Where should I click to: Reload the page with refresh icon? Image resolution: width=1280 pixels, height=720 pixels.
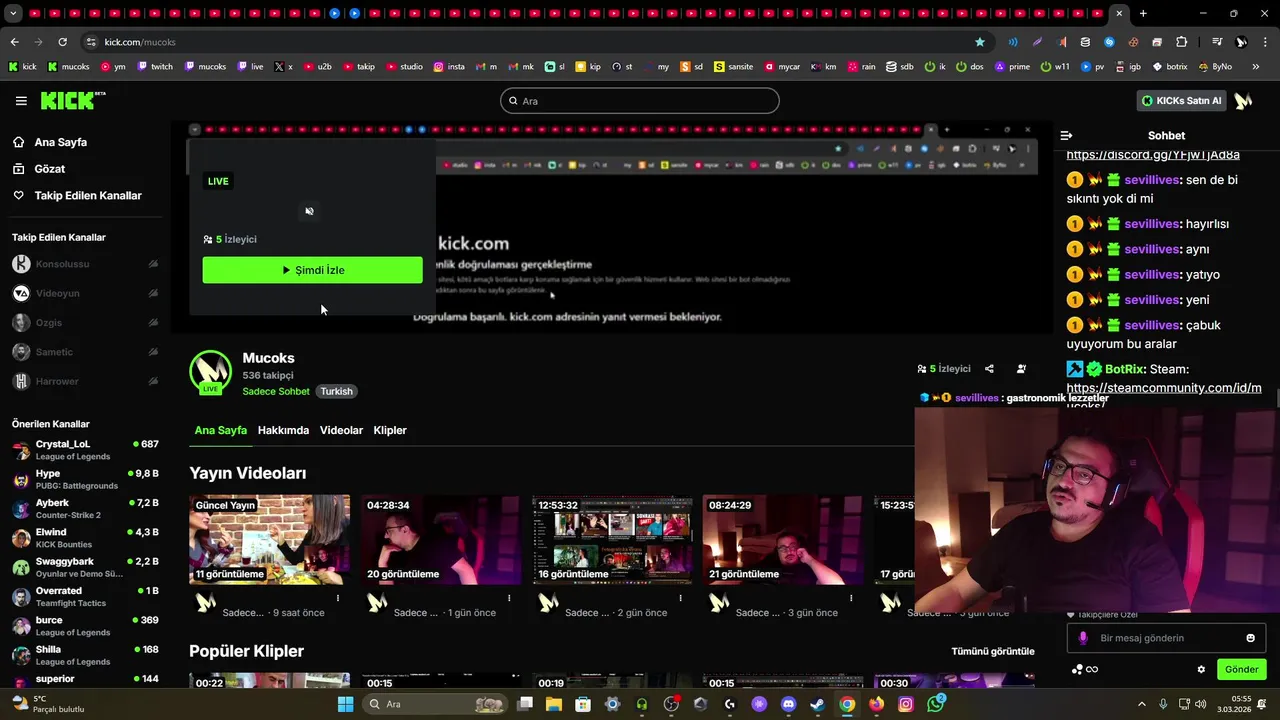coord(62,42)
